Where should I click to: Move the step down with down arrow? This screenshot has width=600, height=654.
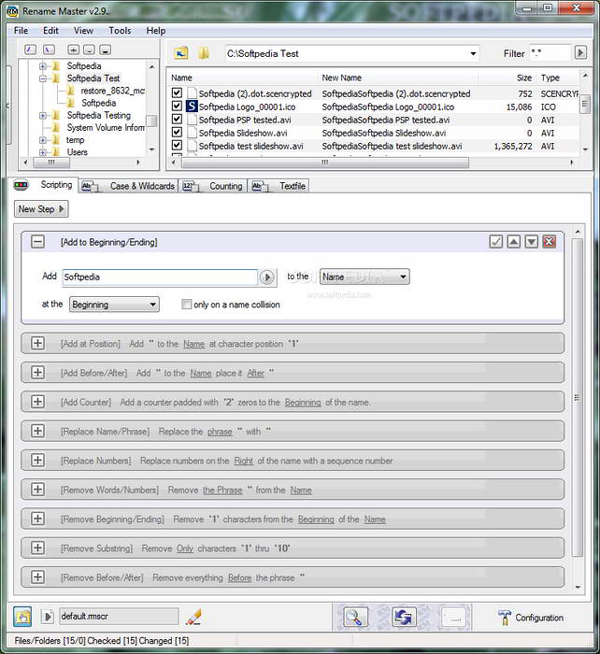(x=531, y=241)
